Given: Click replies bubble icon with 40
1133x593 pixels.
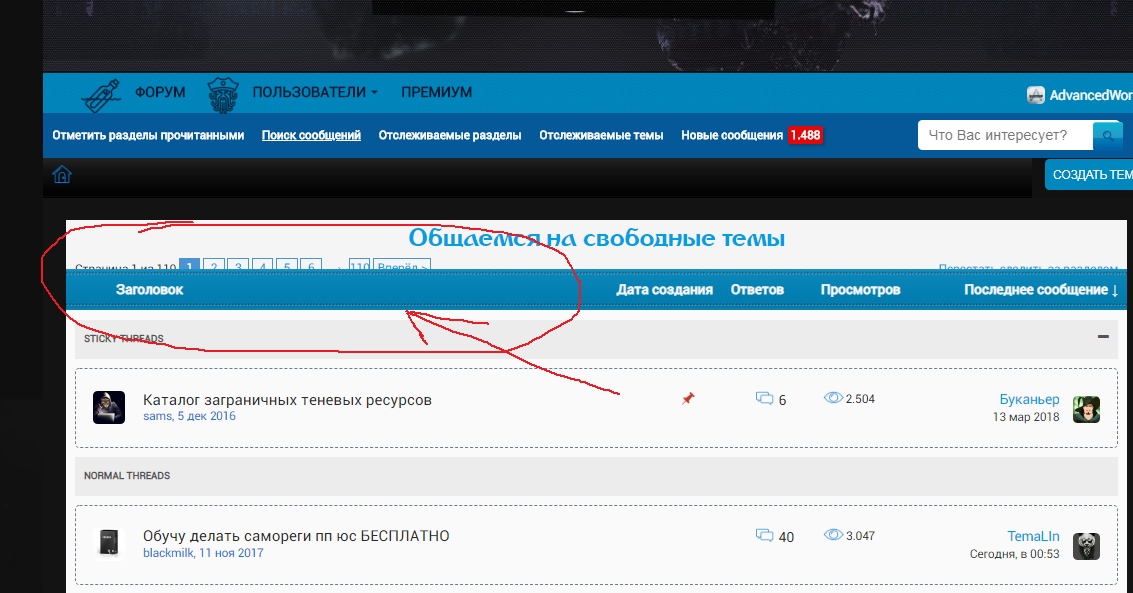Looking at the screenshot, I should click(x=764, y=535).
